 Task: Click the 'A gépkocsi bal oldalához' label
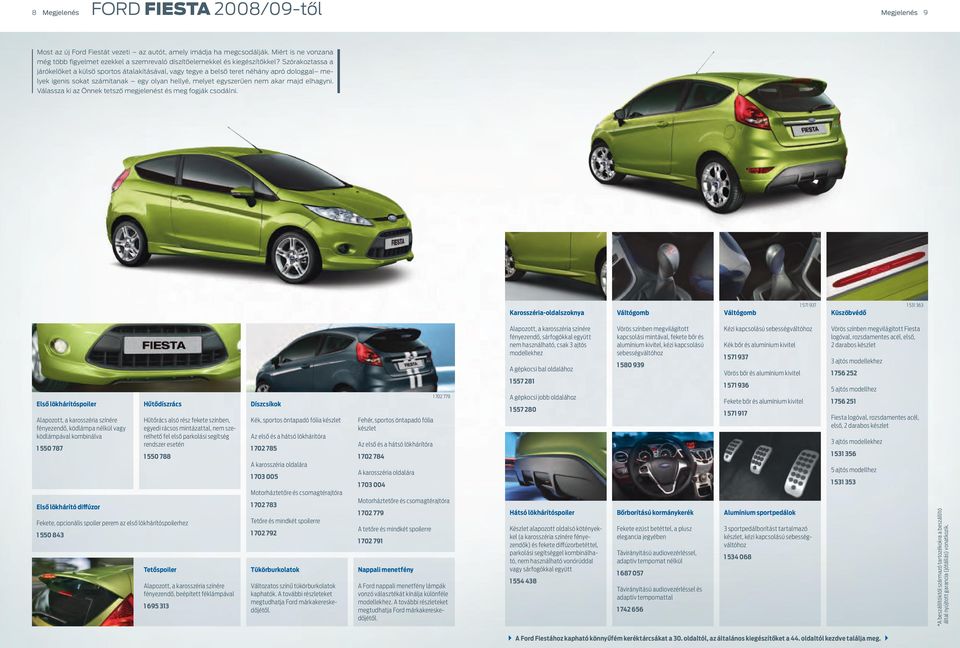click(541, 369)
